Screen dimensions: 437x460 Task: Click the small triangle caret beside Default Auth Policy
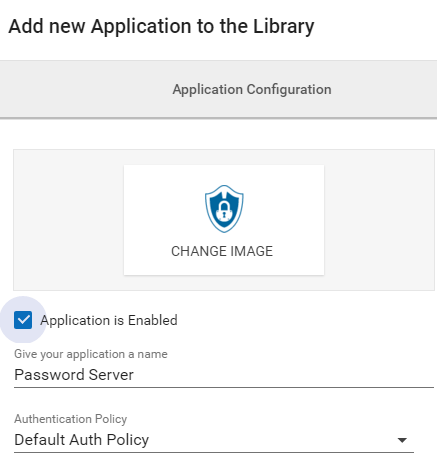pos(402,440)
